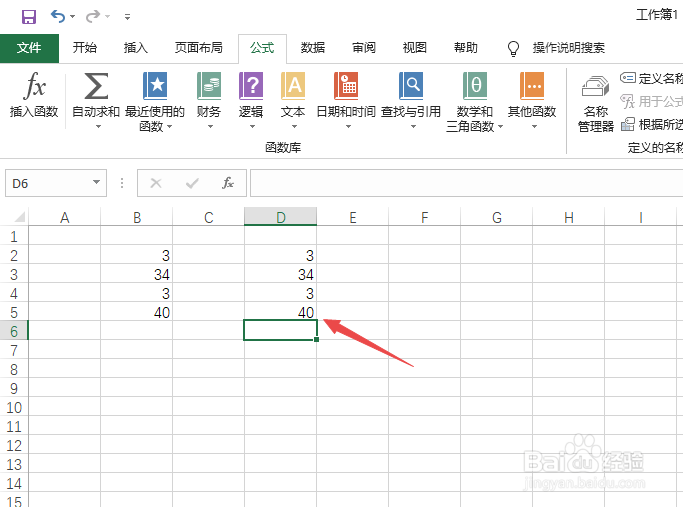Click 定义名称 button

click(x=651, y=78)
